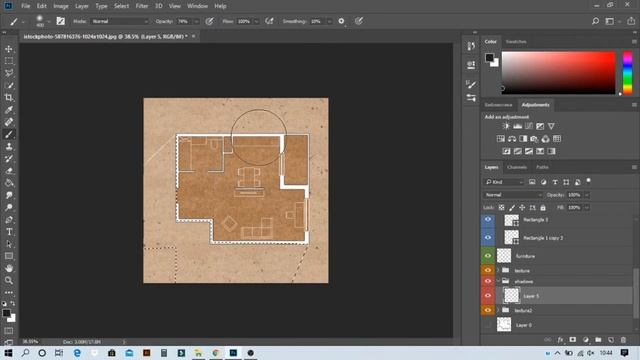Select the Crop tool
This screenshot has width=640, height=360.
(x=9, y=98)
